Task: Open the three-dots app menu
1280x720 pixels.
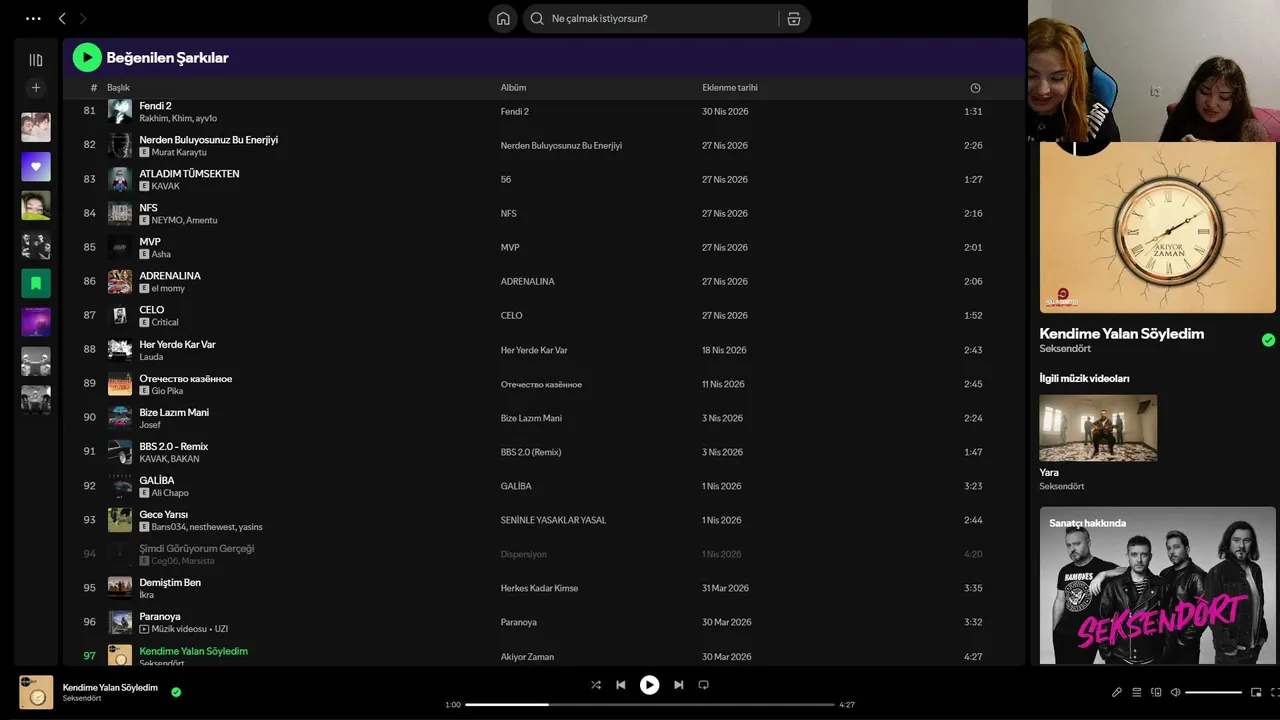Action: [x=34, y=18]
